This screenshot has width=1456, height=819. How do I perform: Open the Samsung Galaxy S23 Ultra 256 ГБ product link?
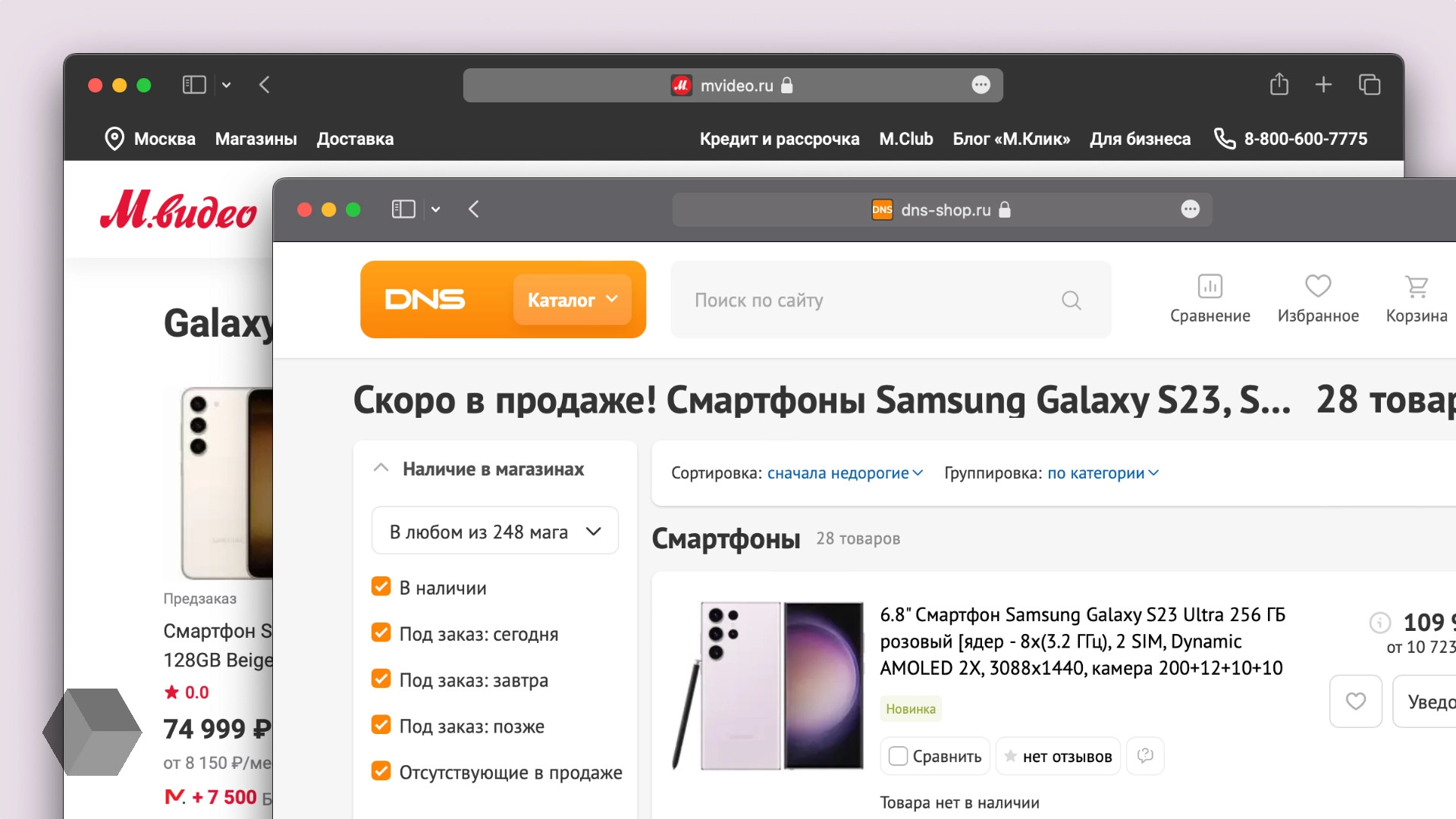coord(1082,642)
